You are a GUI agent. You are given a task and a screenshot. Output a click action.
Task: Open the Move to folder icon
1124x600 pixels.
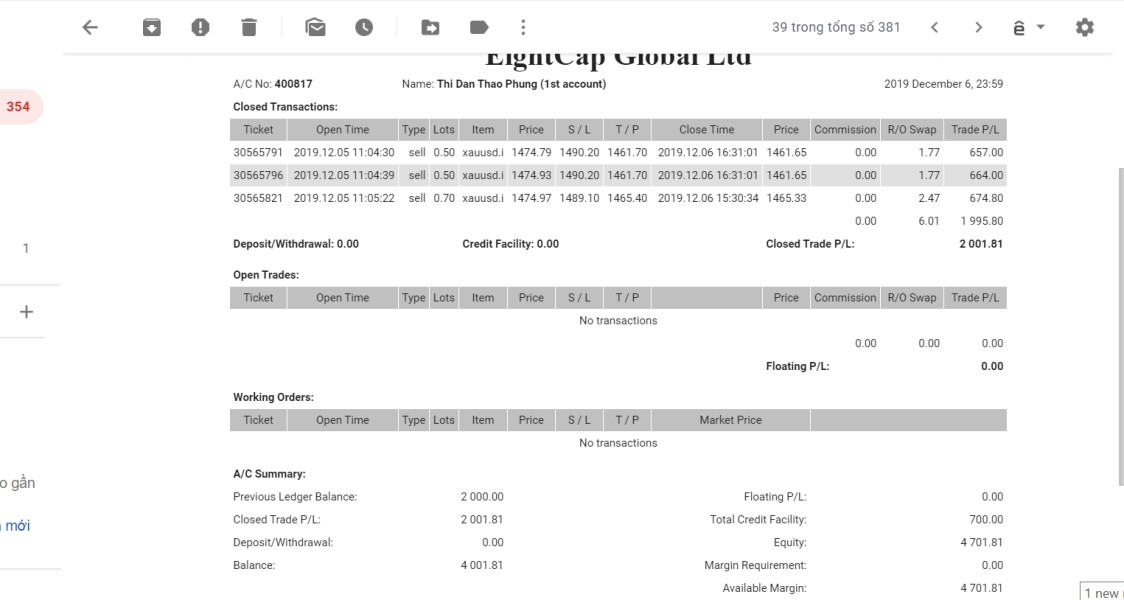click(430, 28)
